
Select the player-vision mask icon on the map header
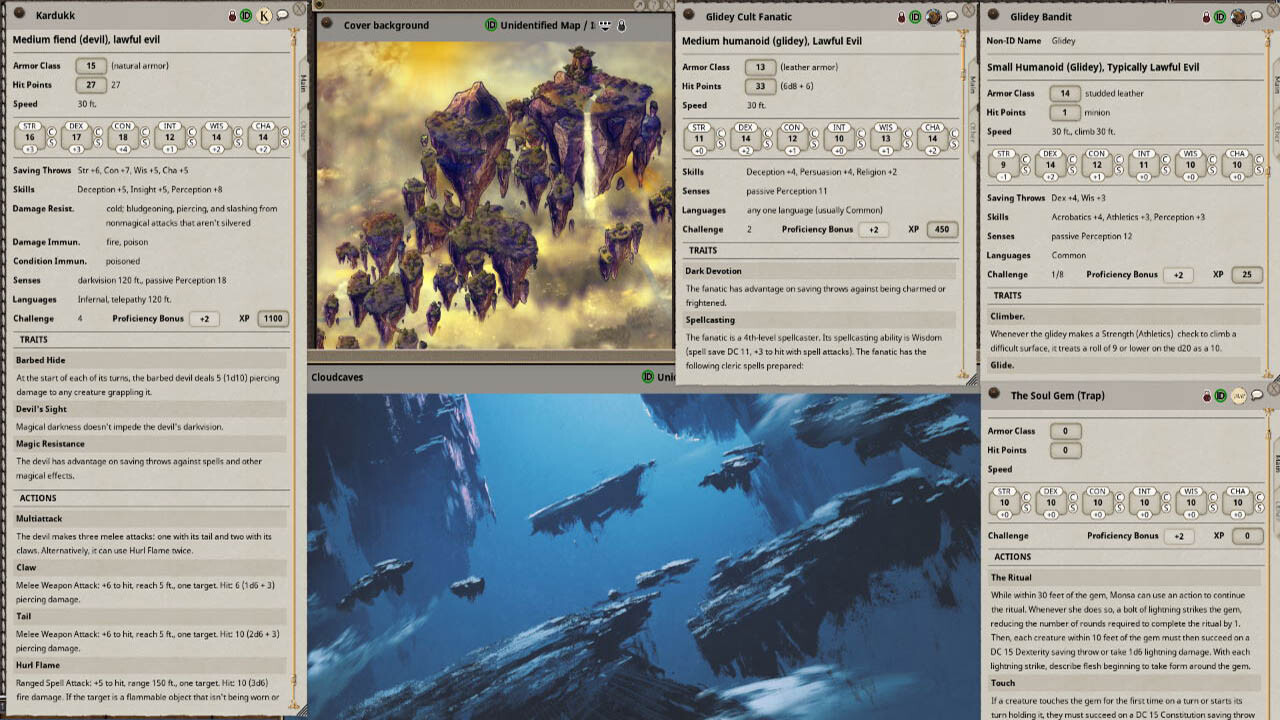(605, 26)
